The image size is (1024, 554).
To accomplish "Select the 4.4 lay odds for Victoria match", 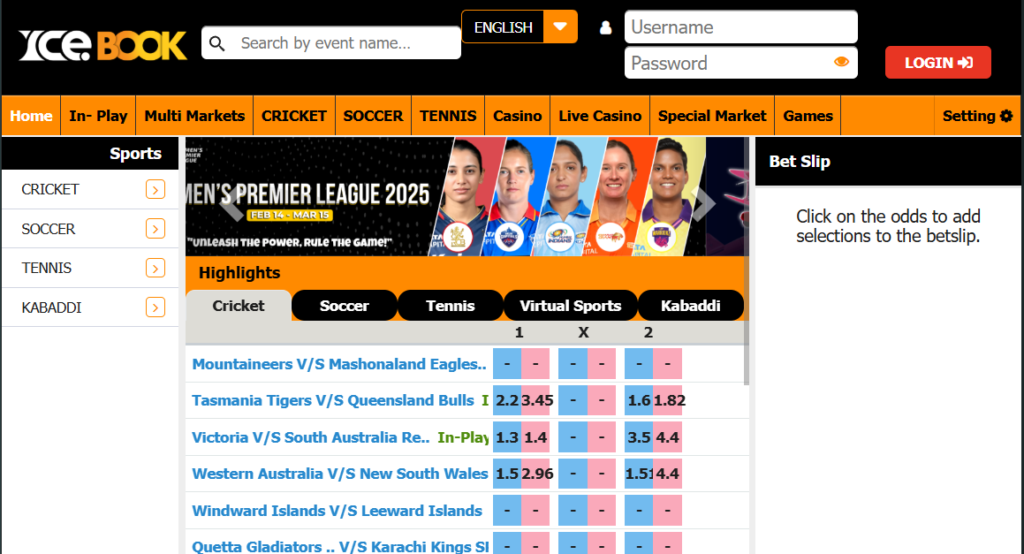I will [x=668, y=438].
